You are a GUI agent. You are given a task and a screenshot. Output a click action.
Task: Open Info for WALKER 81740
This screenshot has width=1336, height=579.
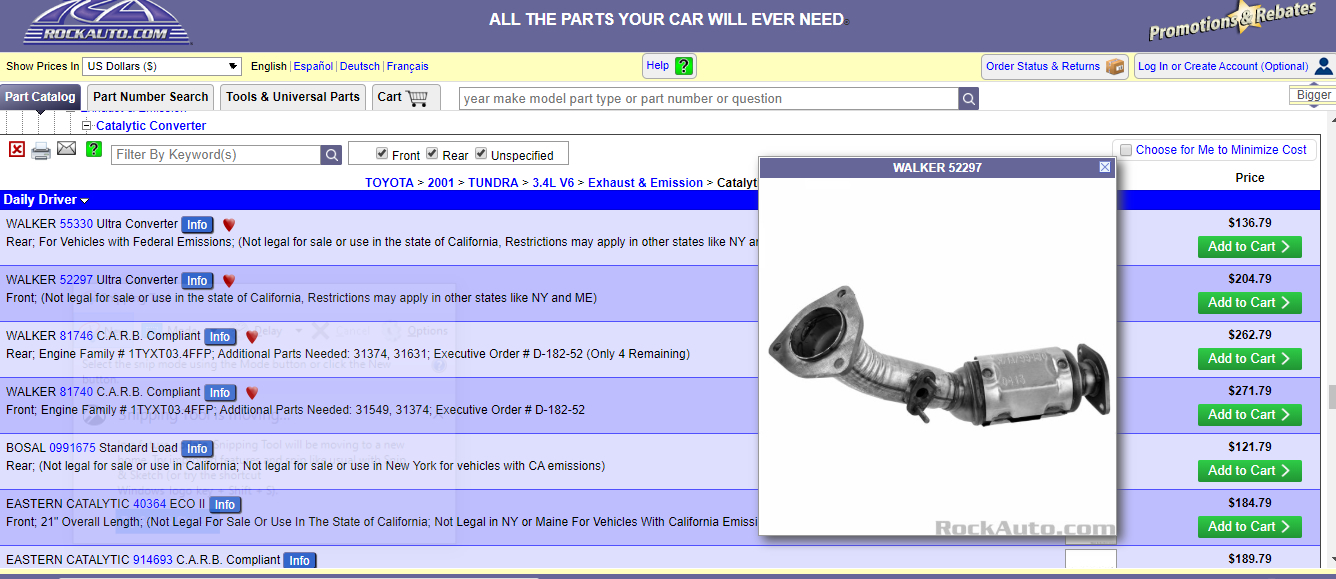coord(220,393)
